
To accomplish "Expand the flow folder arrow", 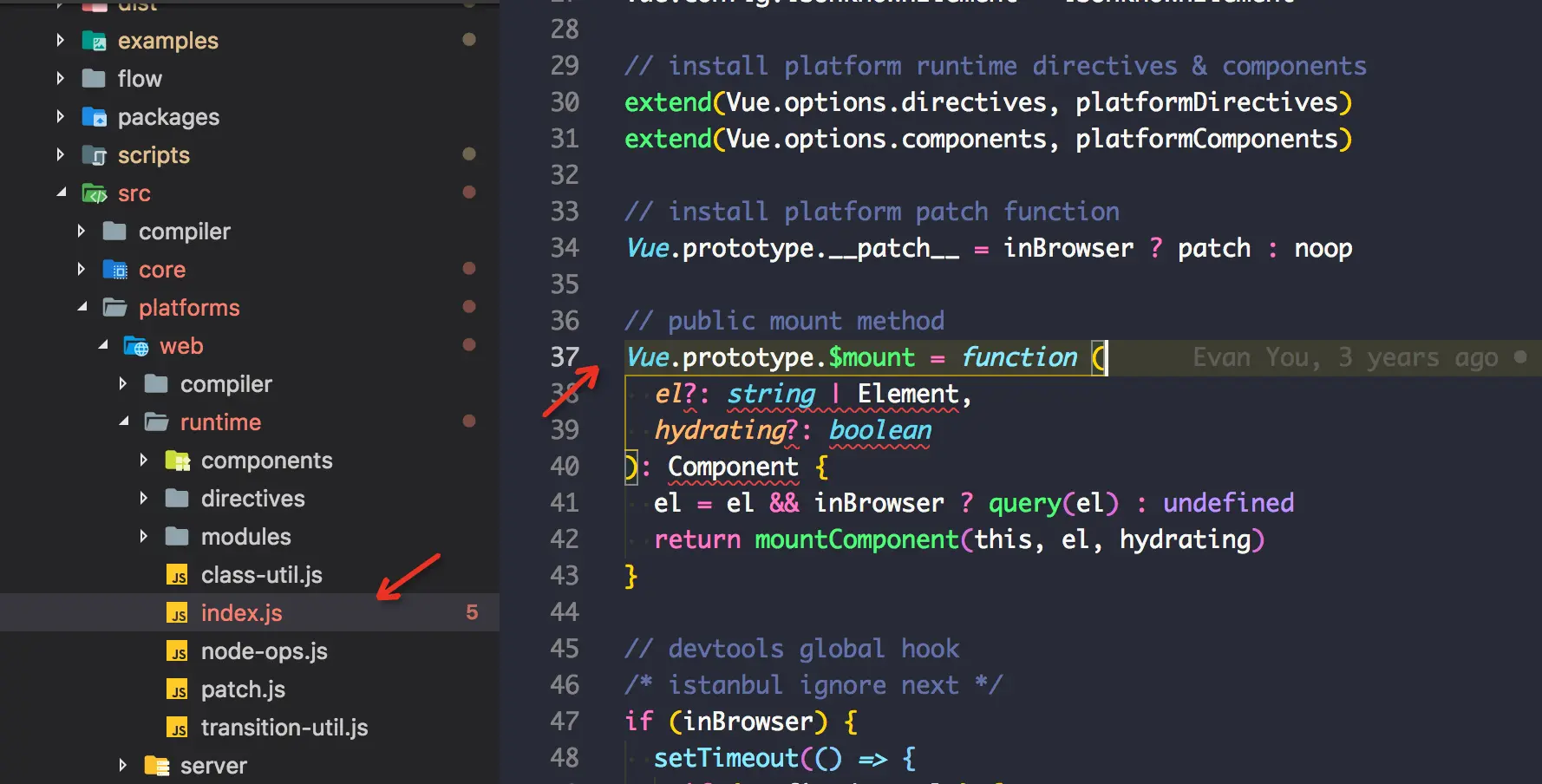I will 60,78.
